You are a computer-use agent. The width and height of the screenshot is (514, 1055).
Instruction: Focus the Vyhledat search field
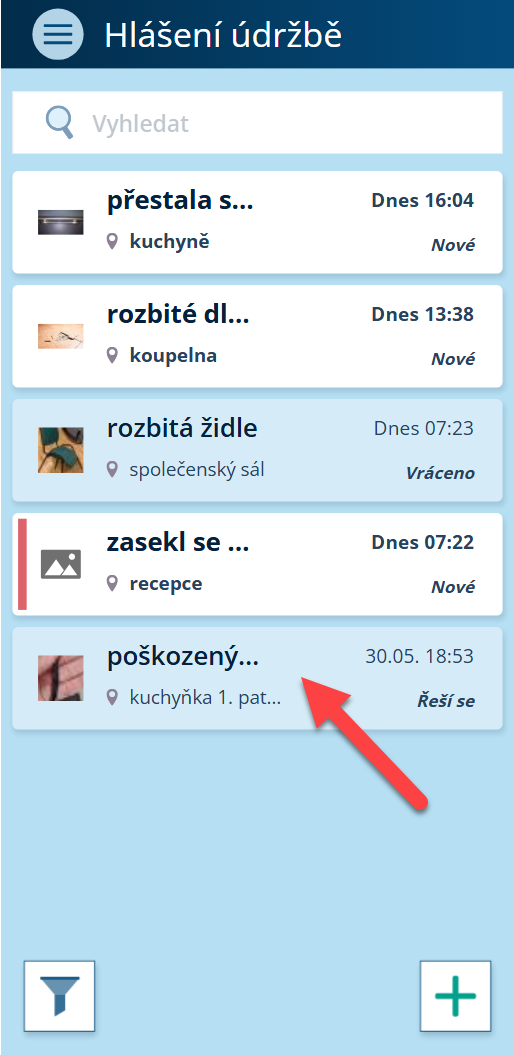pyautogui.click(x=257, y=122)
